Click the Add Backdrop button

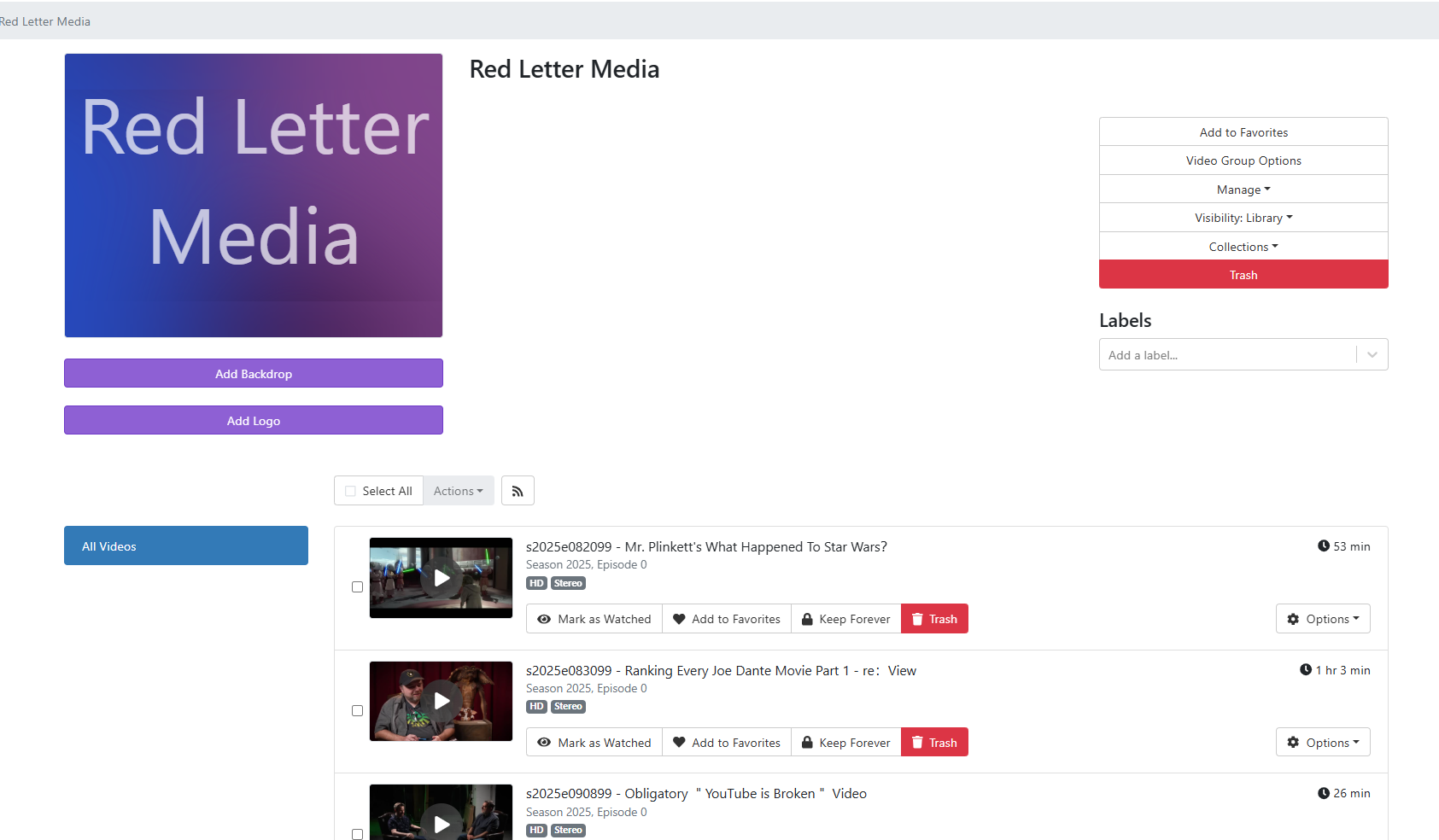[x=254, y=374]
